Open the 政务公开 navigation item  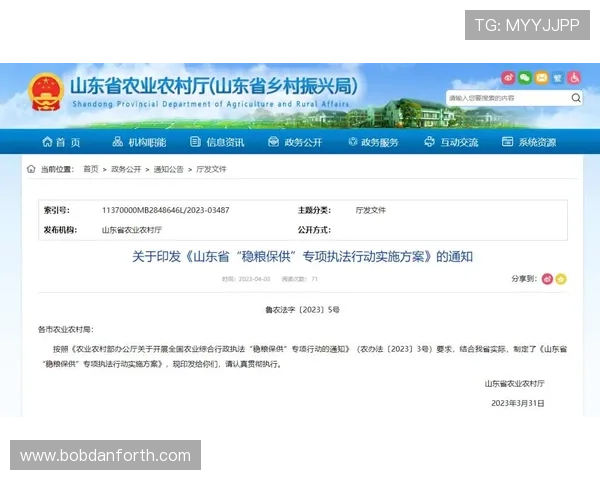click(x=295, y=142)
